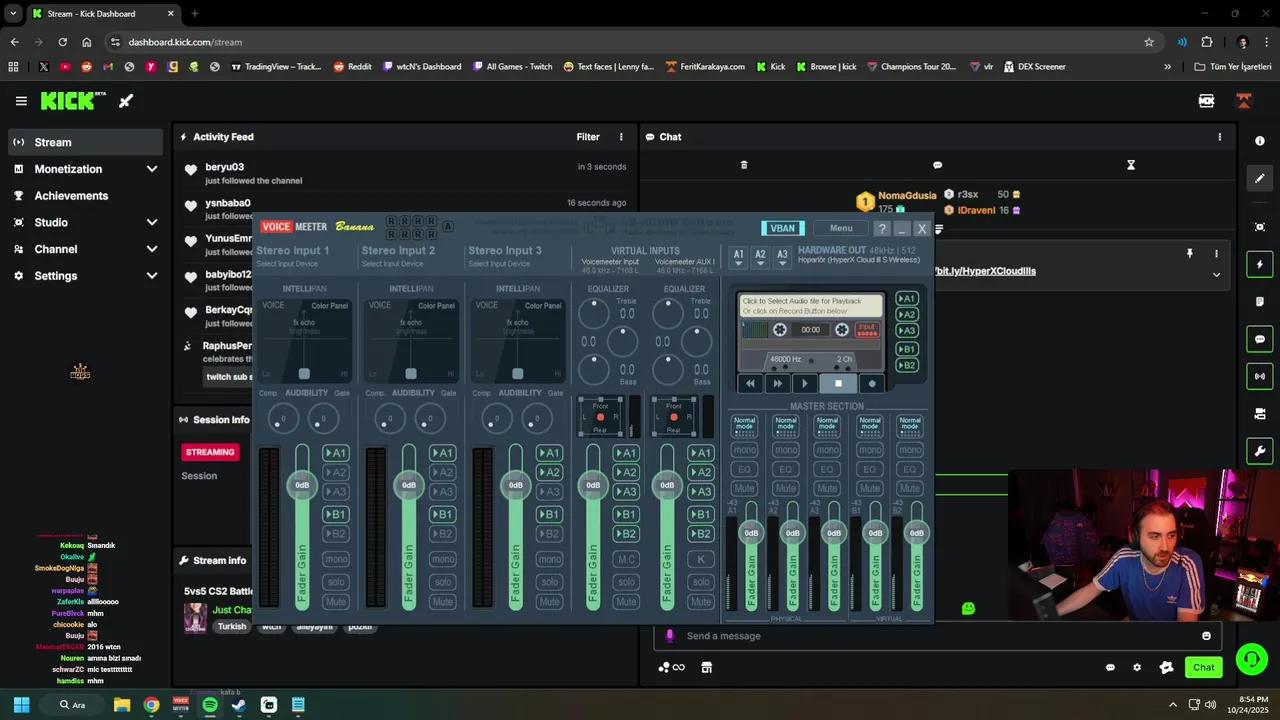Click Color Panel on Stereo Input 1
1280x720 pixels.
coord(329,306)
